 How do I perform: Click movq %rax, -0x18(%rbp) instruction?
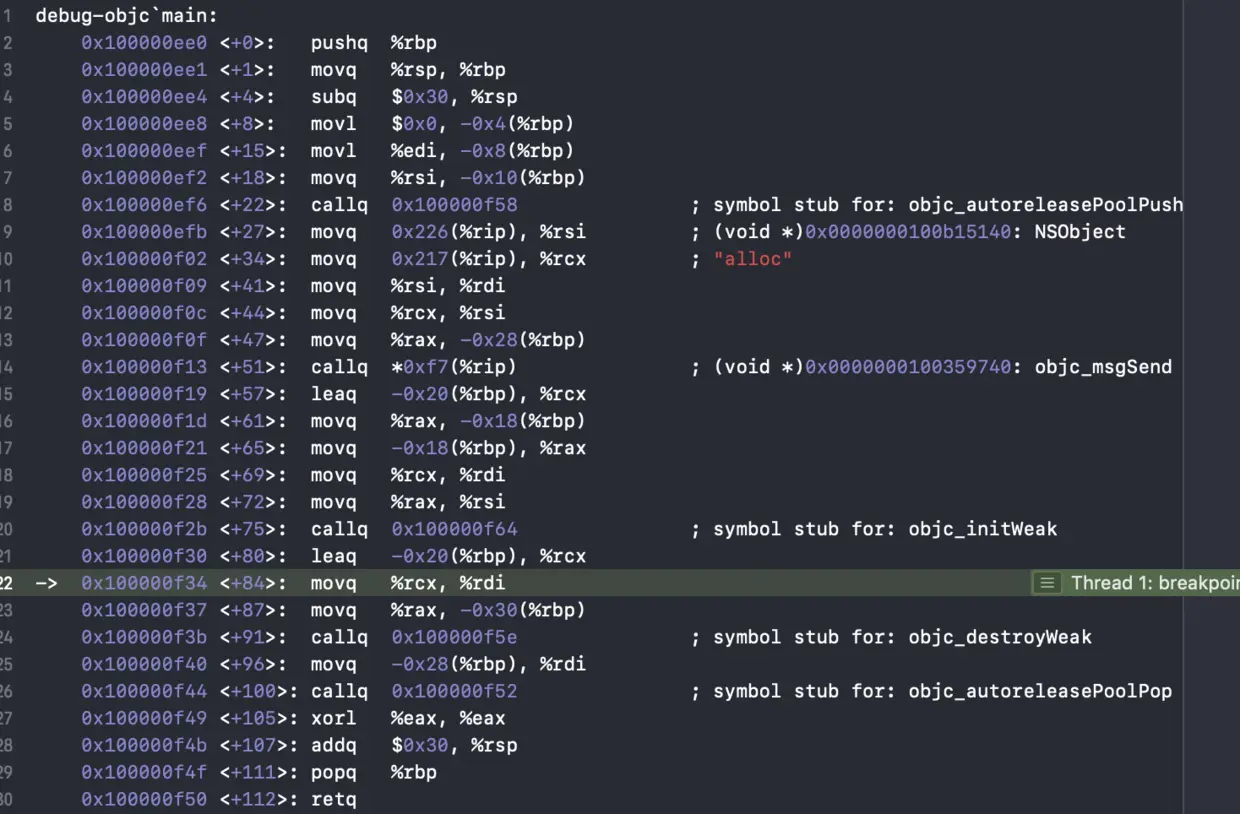click(x=448, y=421)
